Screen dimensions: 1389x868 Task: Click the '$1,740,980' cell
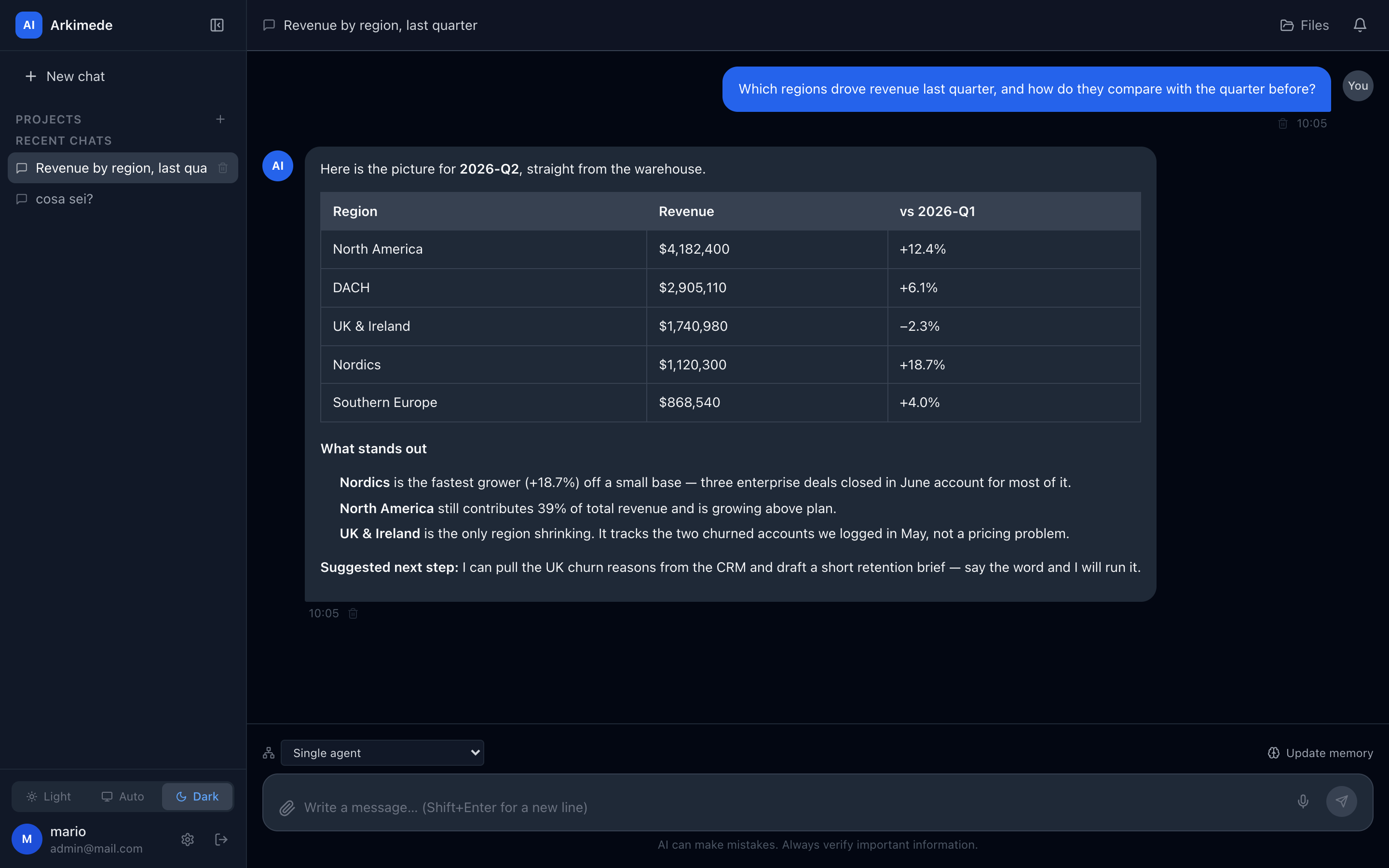[767, 326]
